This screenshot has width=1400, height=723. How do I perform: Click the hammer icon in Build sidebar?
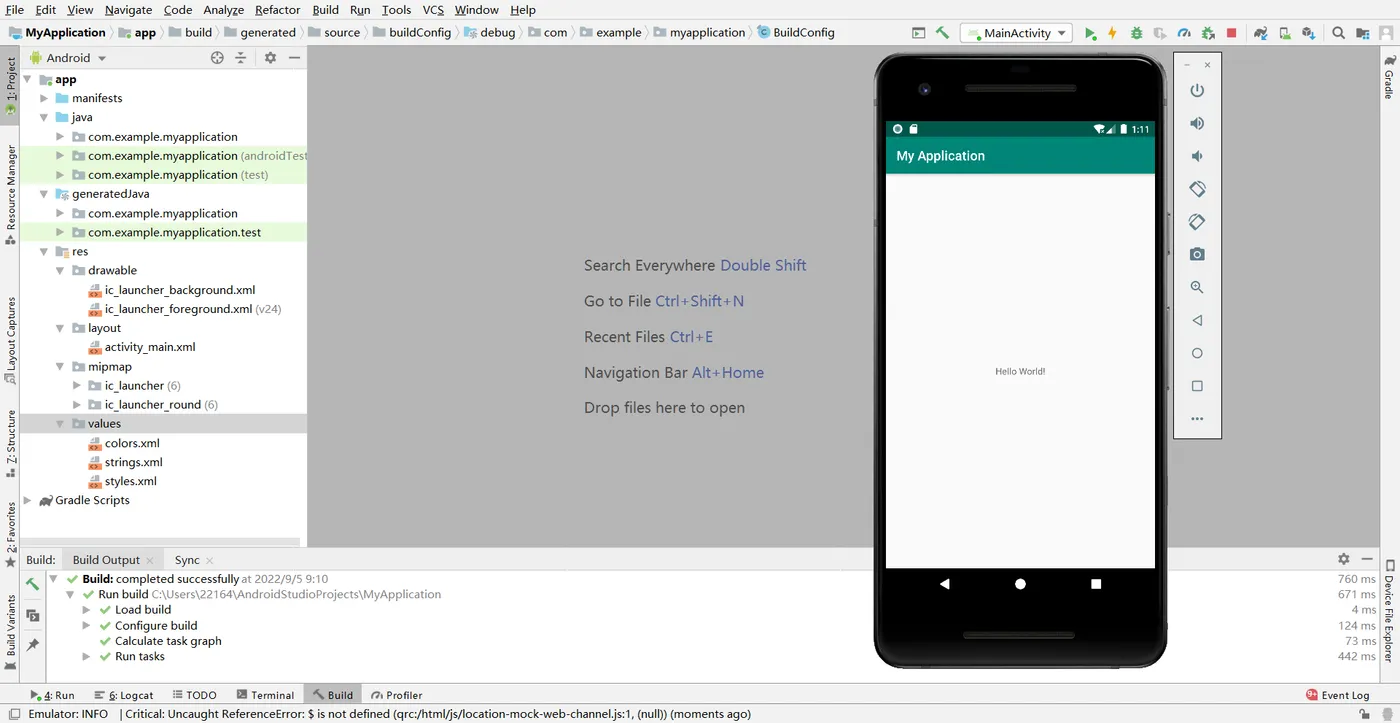[33, 584]
